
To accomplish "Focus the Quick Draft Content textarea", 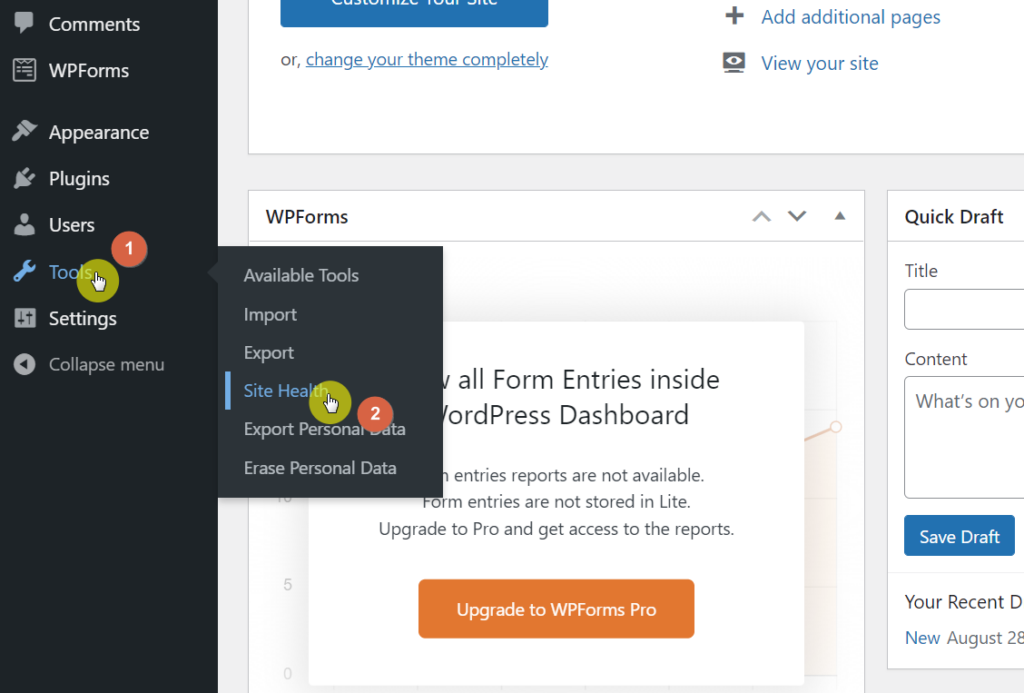I will tap(964, 437).
